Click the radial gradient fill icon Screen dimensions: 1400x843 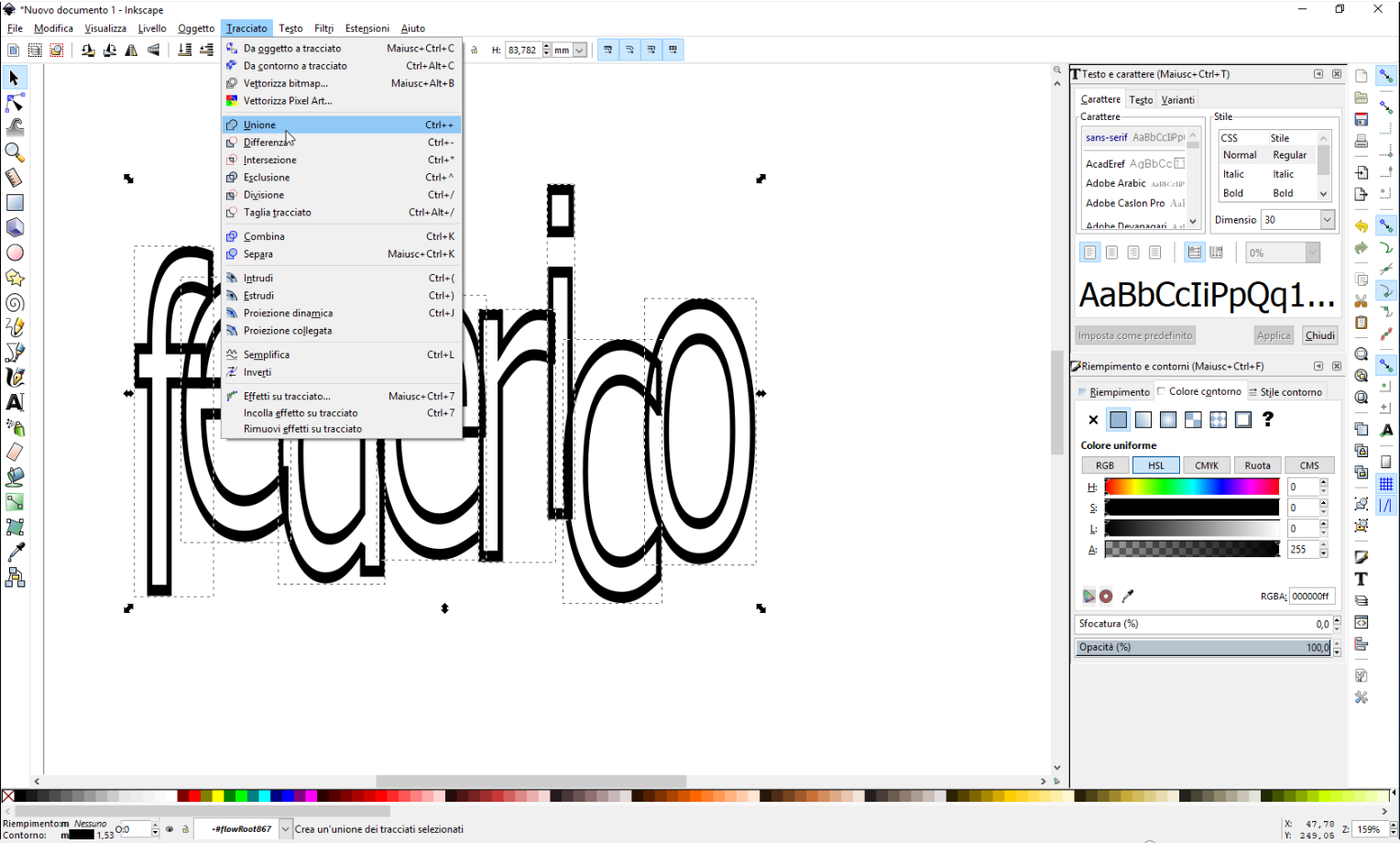point(1168,420)
